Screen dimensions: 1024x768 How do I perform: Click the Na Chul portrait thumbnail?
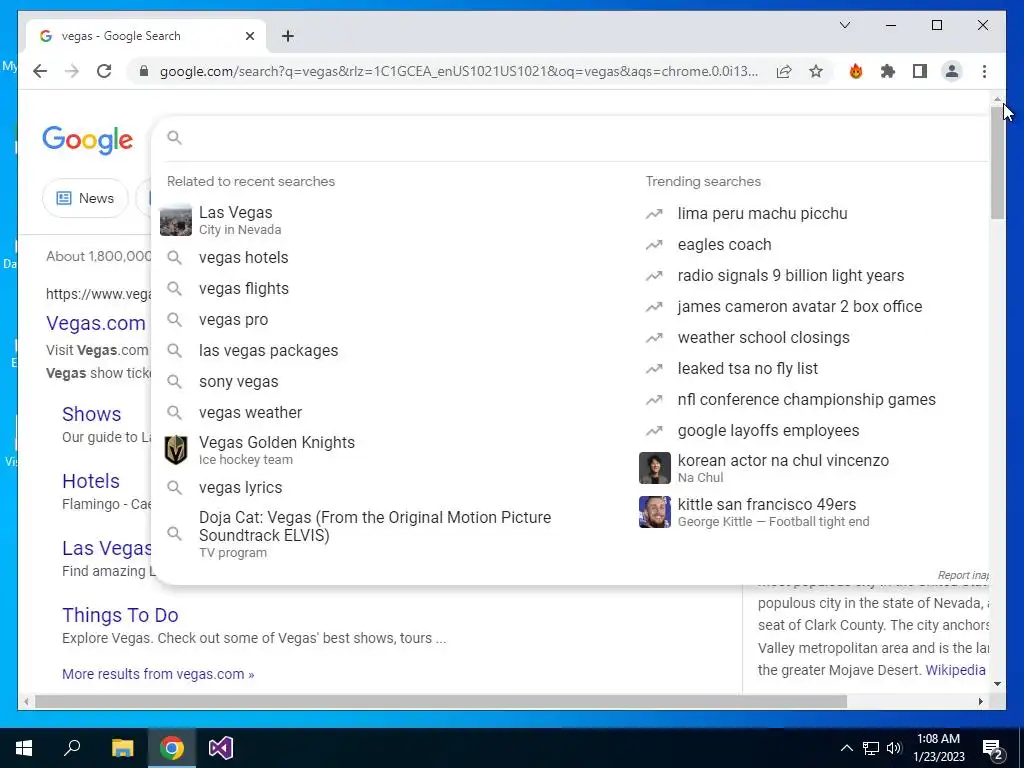point(654,468)
